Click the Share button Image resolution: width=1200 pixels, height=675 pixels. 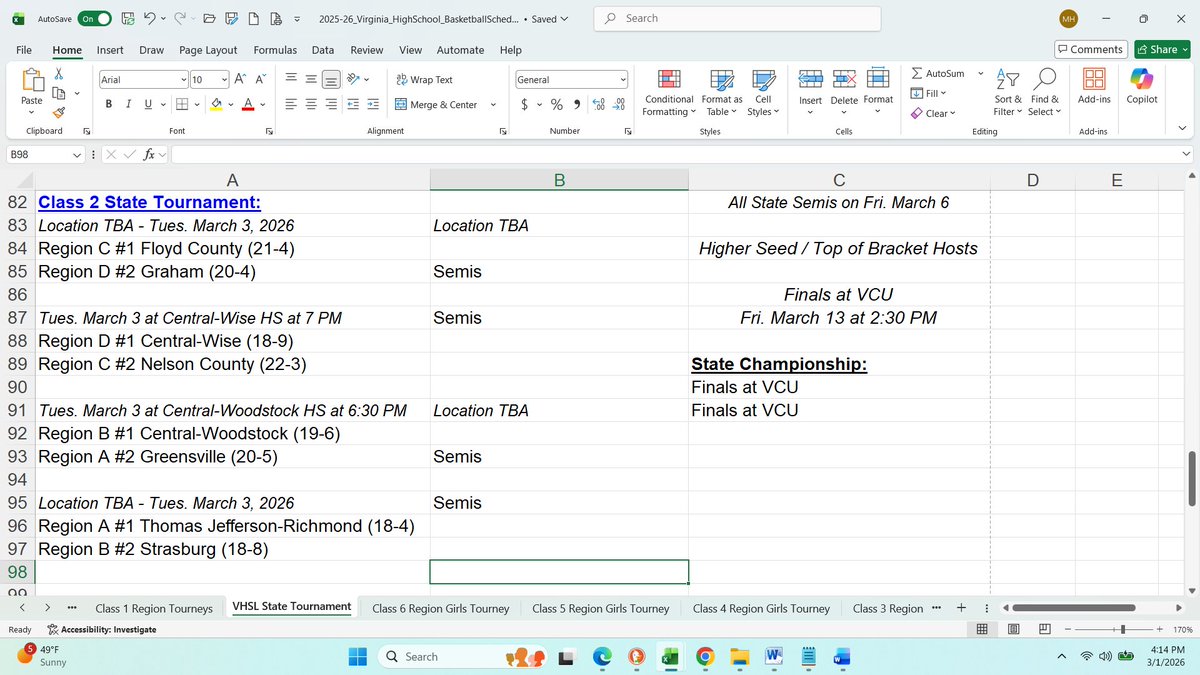pyautogui.click(x=1160, y=49)
